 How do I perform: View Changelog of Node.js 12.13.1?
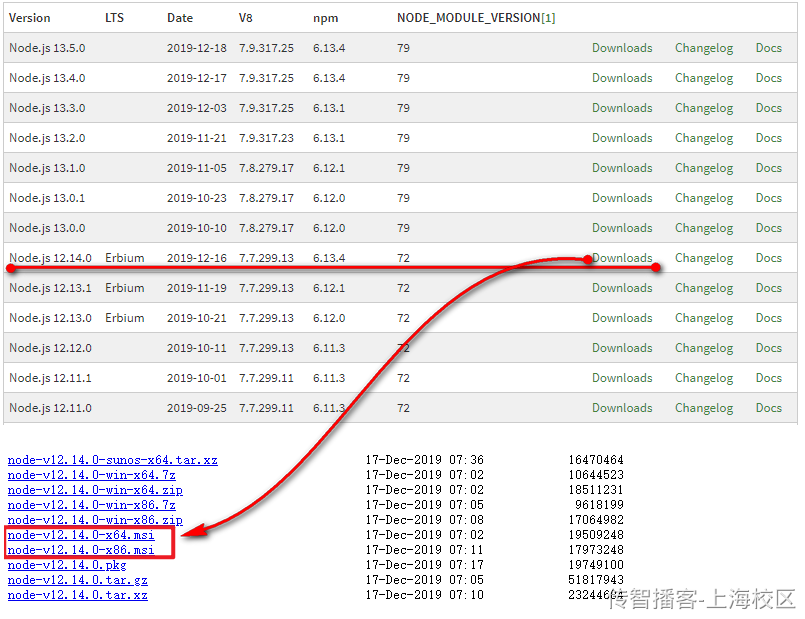pyautogui.click(x=704, y=288)
